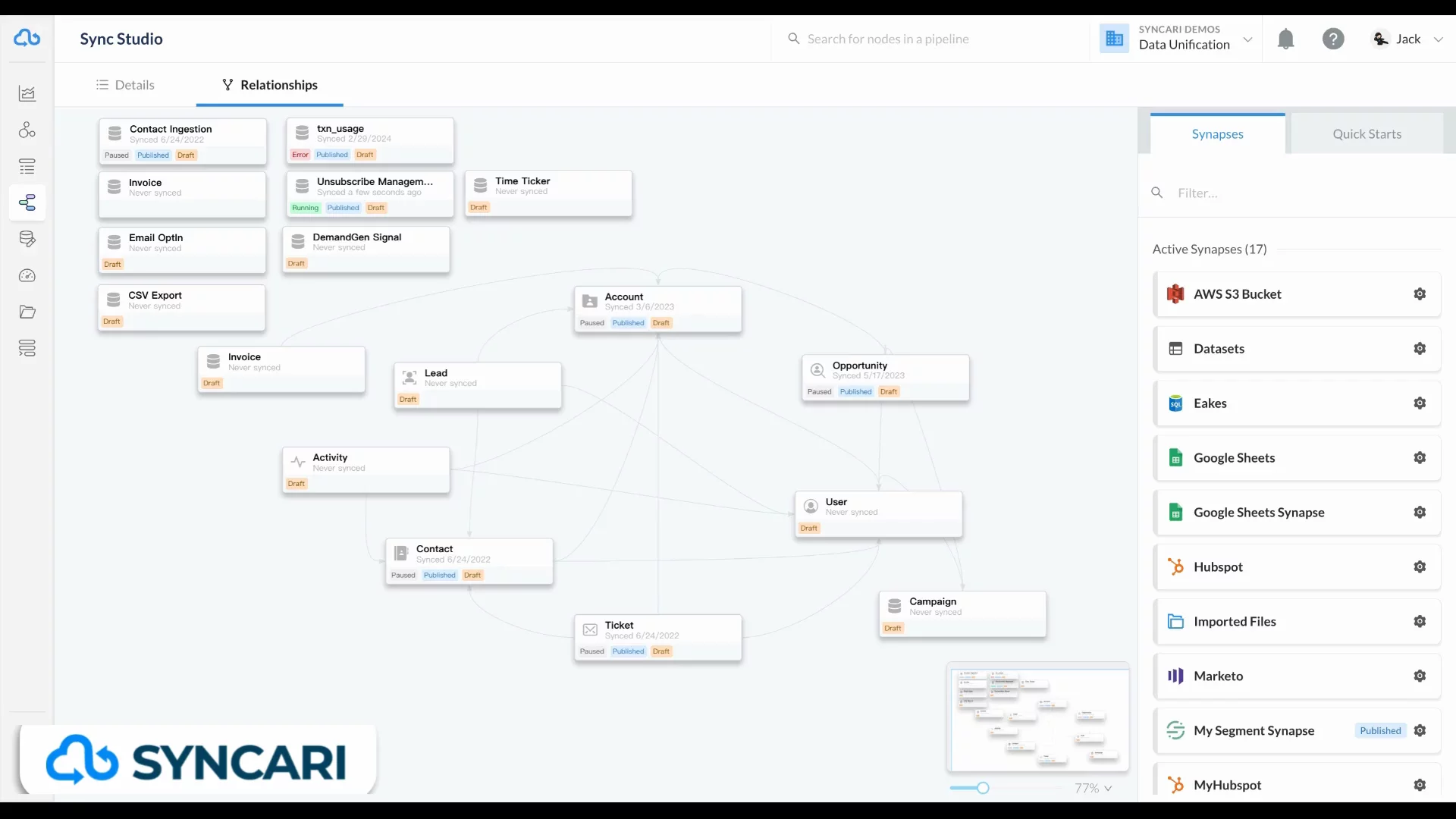Open the help question mark icon
This screenshot has width=1456, height=819.
tap(1333, 39)
